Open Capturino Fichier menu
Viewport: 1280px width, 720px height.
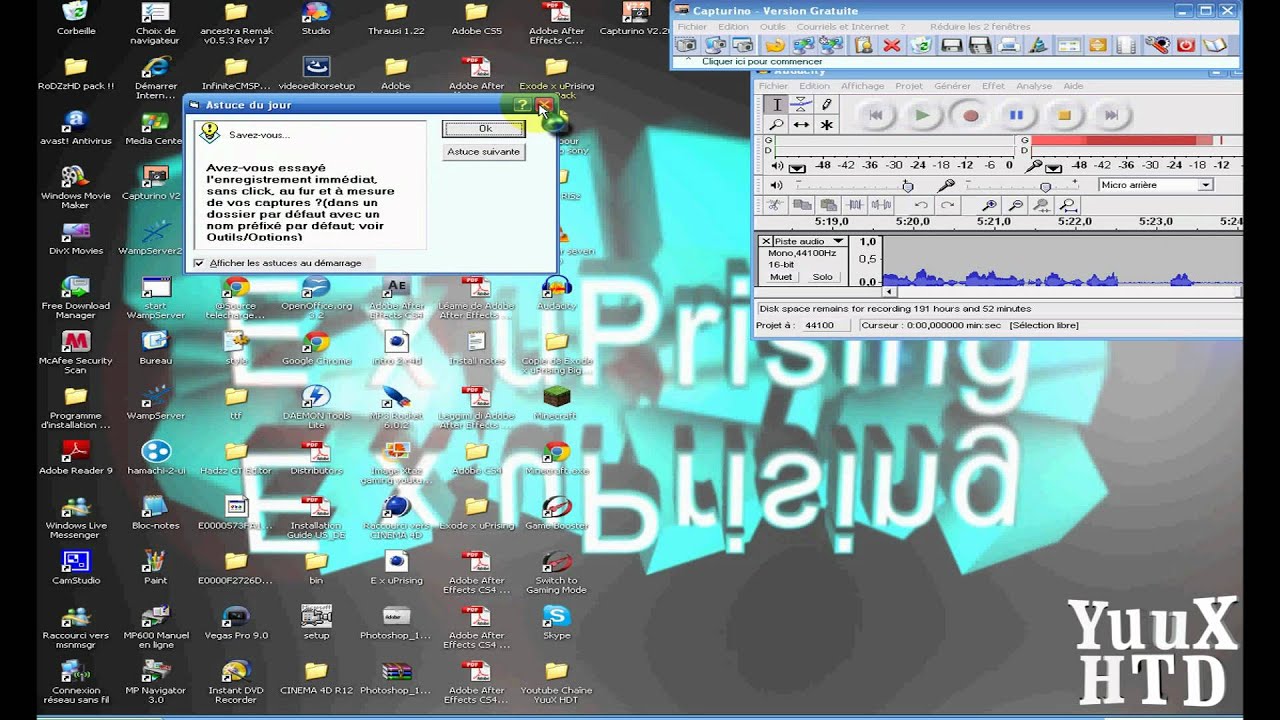[x=692, y=27]
